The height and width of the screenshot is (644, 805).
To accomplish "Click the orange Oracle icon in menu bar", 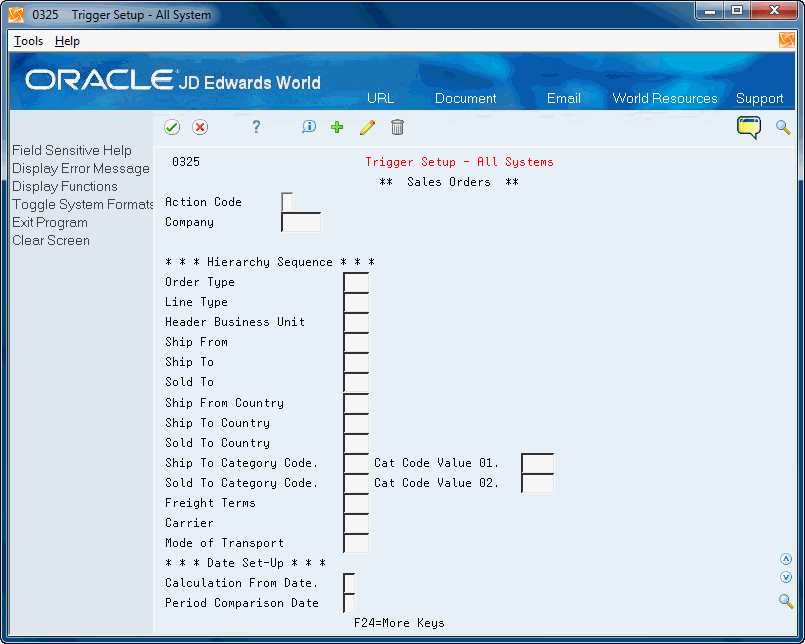I will (x=787, y=40).
